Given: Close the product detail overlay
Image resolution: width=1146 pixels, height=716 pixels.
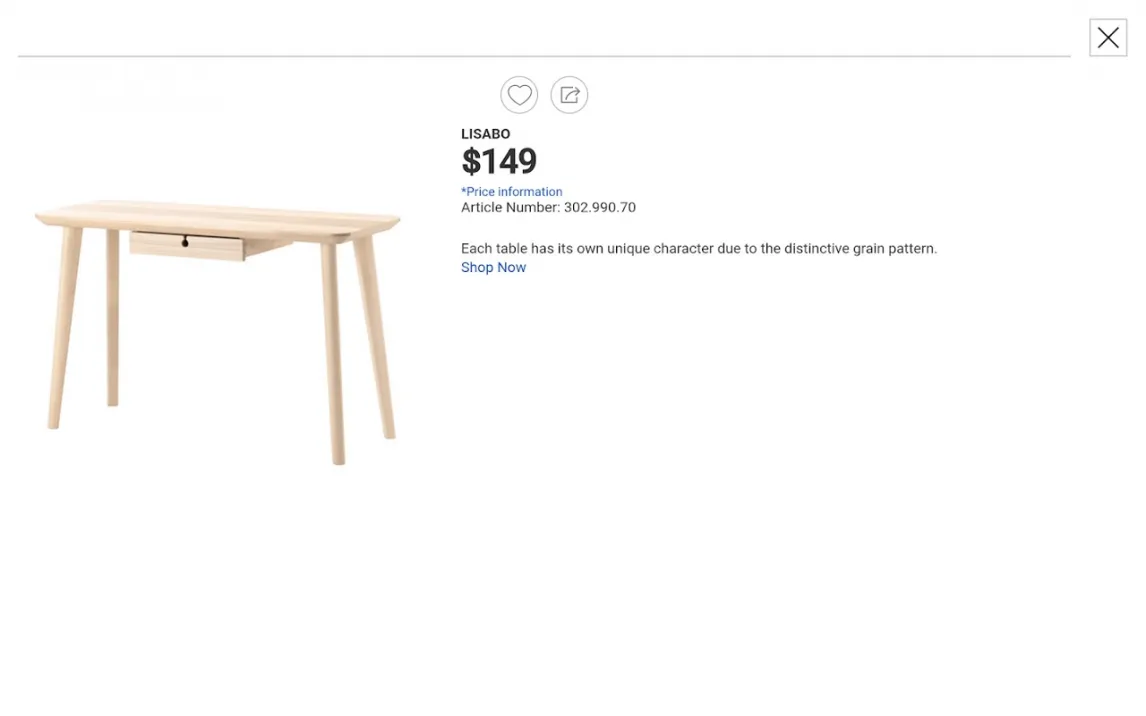Looking at the screenshot, I should point(1107,38).
